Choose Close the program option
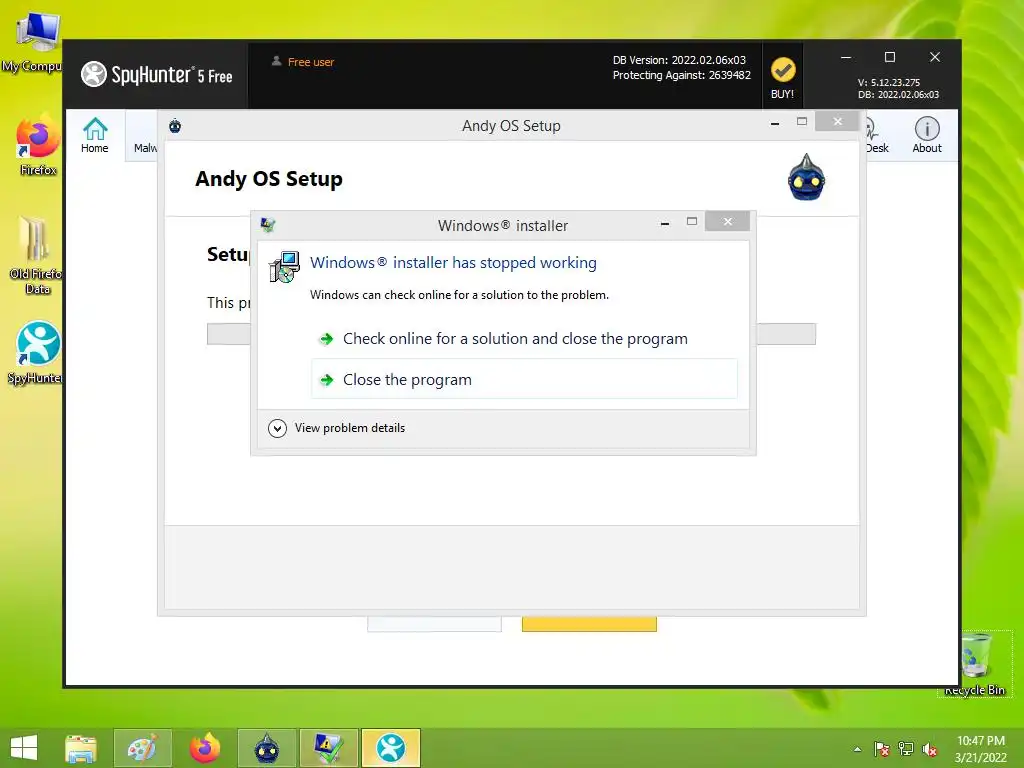Screen dimensions: 1024x768 [524, 379]
